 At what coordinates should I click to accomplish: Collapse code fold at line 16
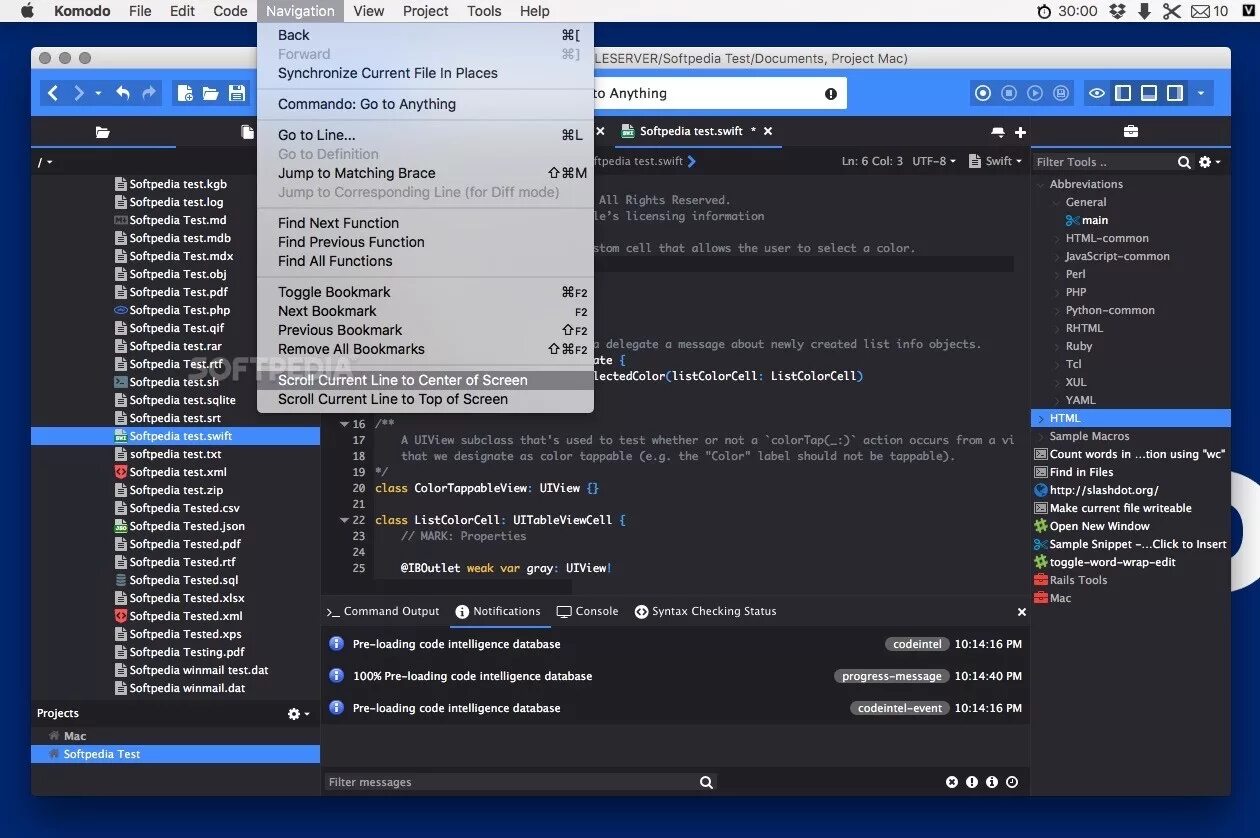(345, 424)
